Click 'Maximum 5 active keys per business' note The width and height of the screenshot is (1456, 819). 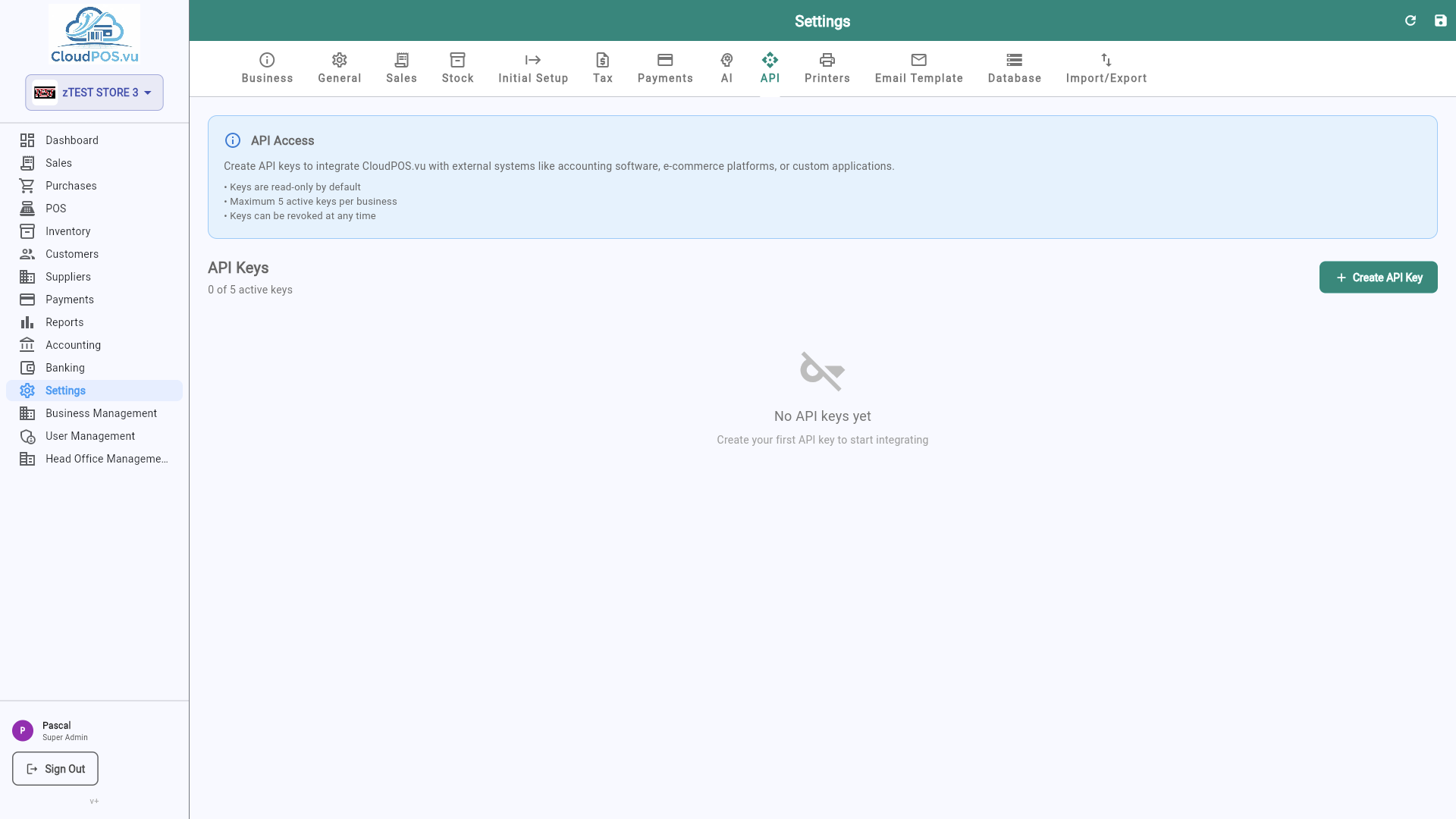310,202
